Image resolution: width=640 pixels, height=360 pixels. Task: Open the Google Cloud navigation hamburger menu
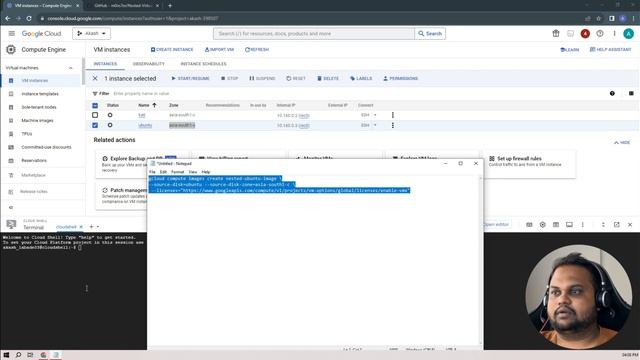11,33
